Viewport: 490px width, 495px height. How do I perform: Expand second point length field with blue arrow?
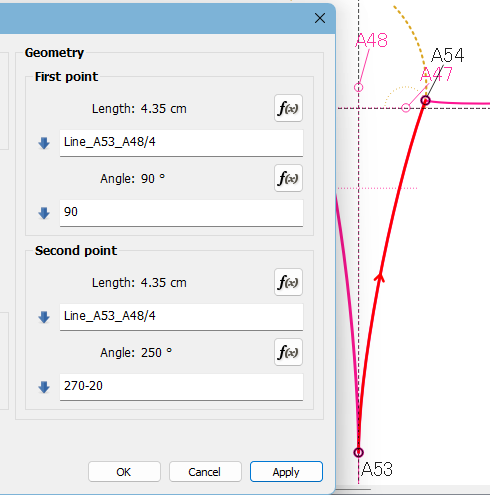point(44,317)
